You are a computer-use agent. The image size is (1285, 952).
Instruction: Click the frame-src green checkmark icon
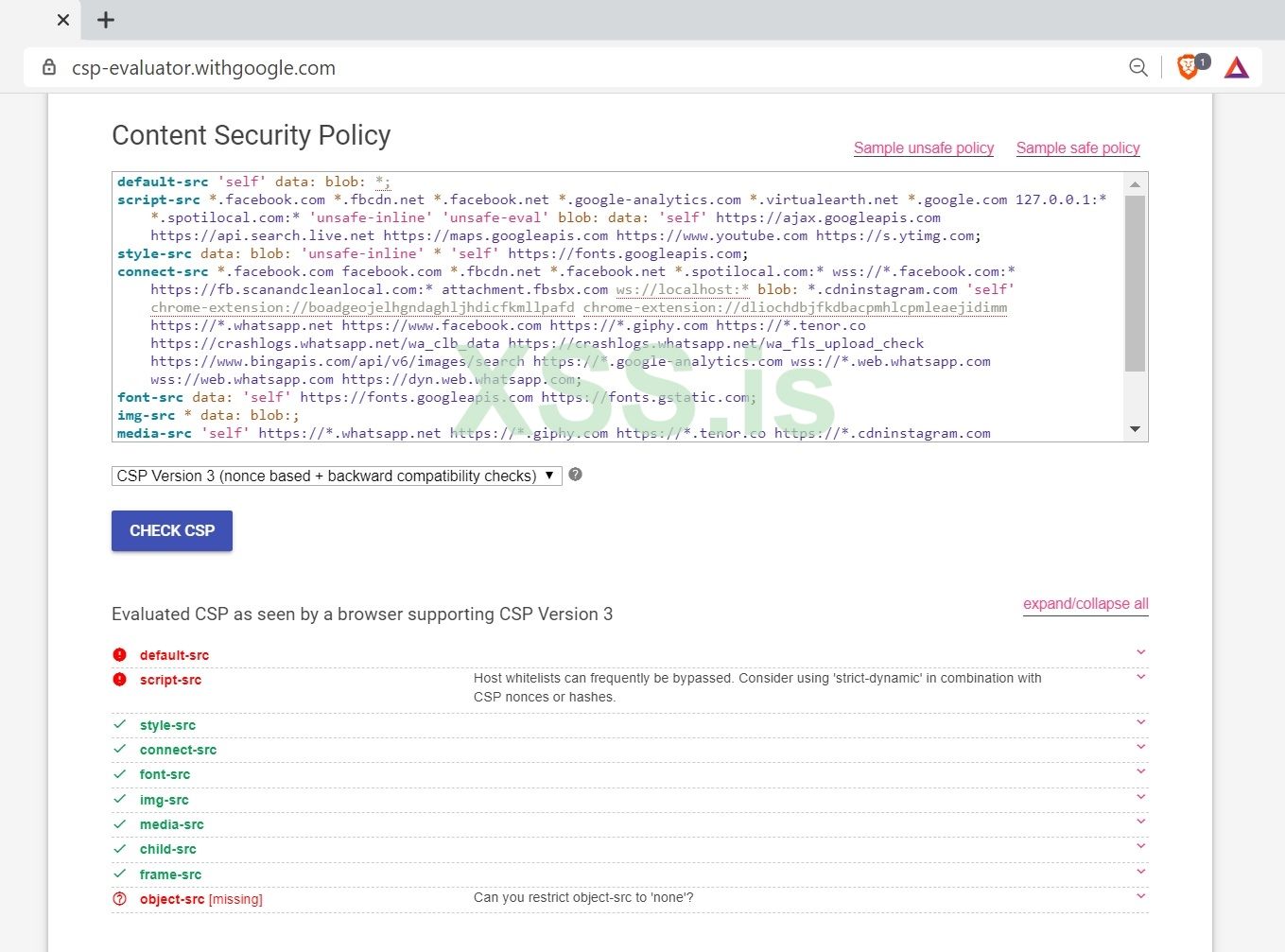click(119, 874)
